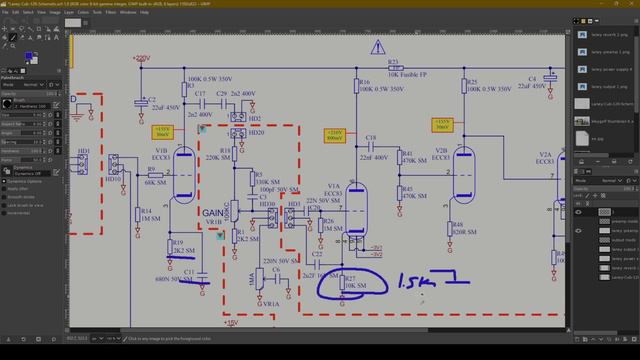Open tool options tab configuration menu
640x360 pixels.
(x=59, y=71)
